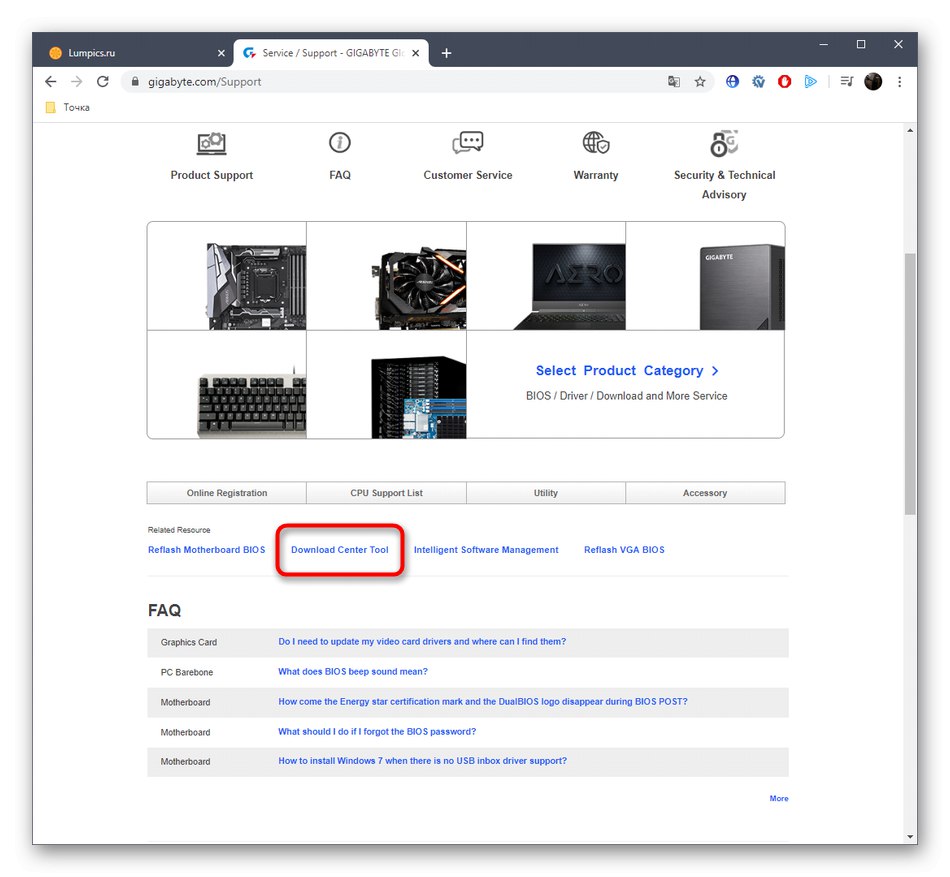Image resolution: width=950 pixels, height=877 pixels.
Task: Click the graphics card product thumbnail
Action: point(387,276)
